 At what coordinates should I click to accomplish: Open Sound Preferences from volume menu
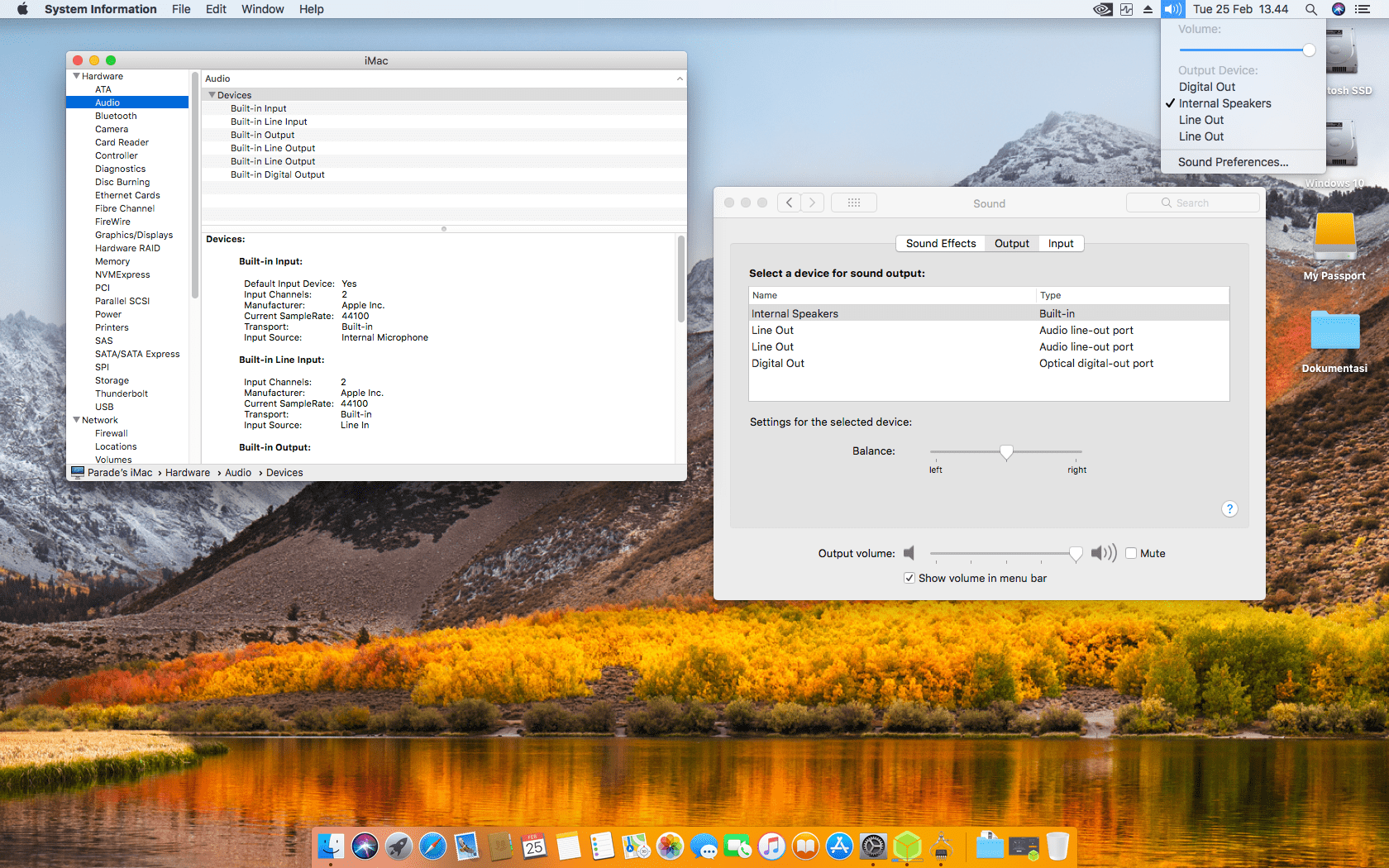click(1233, 162)
